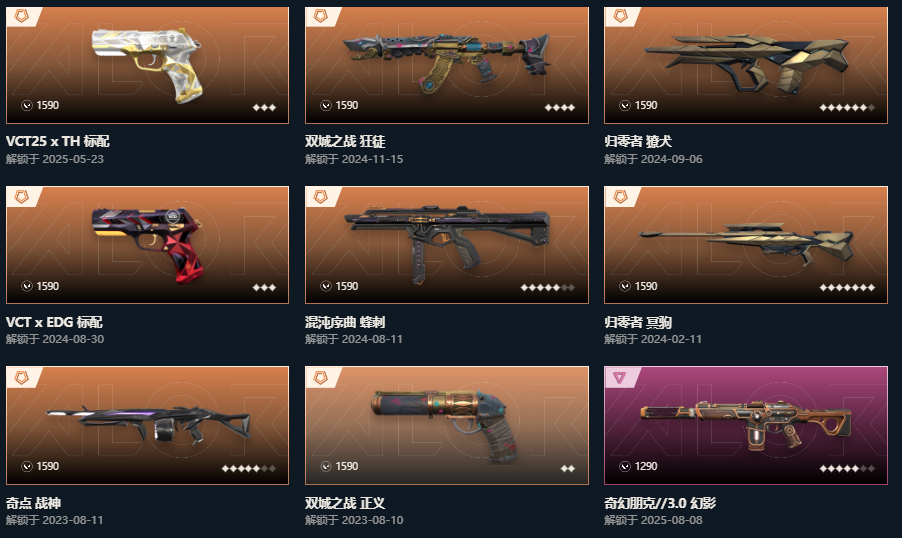The image size is (902, 538).
Task: Click the upgrade level diamonds on 归零者 獠犬 card
Action: [x=847, y=107]
